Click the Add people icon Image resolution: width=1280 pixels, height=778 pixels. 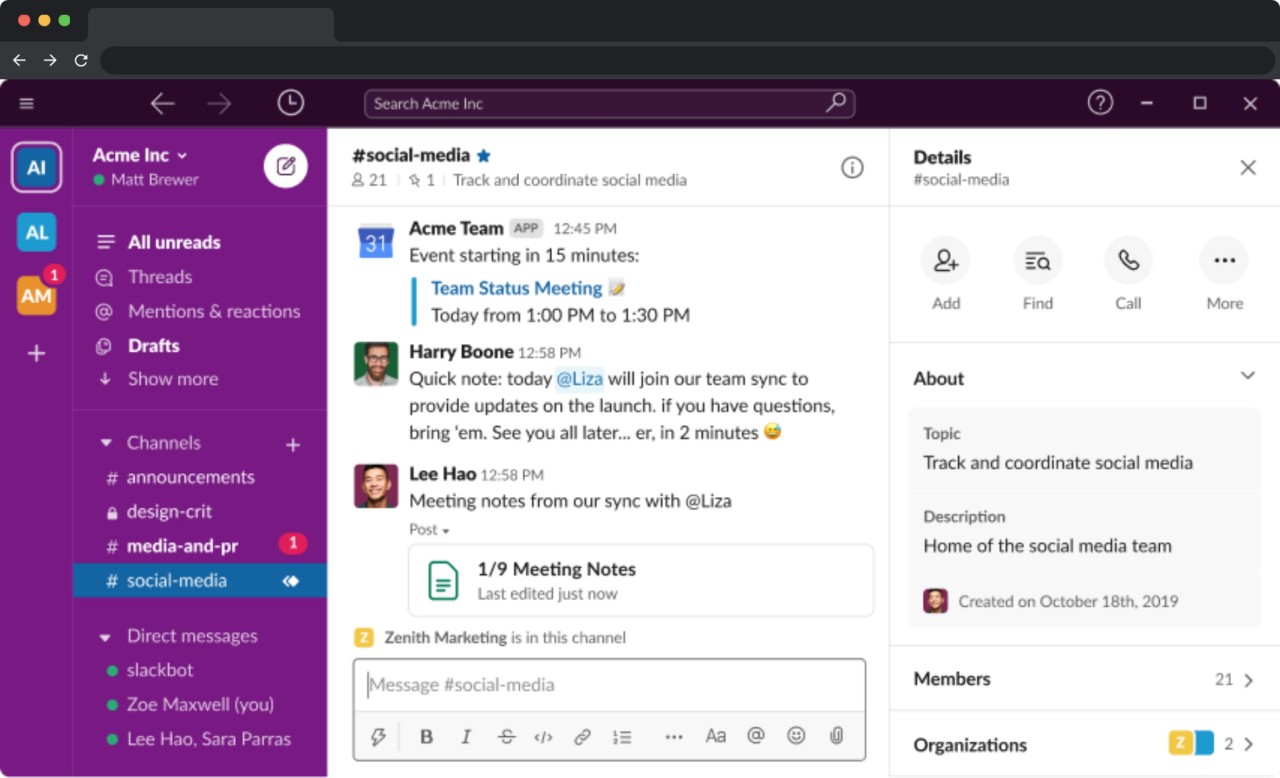pos(945,260)
